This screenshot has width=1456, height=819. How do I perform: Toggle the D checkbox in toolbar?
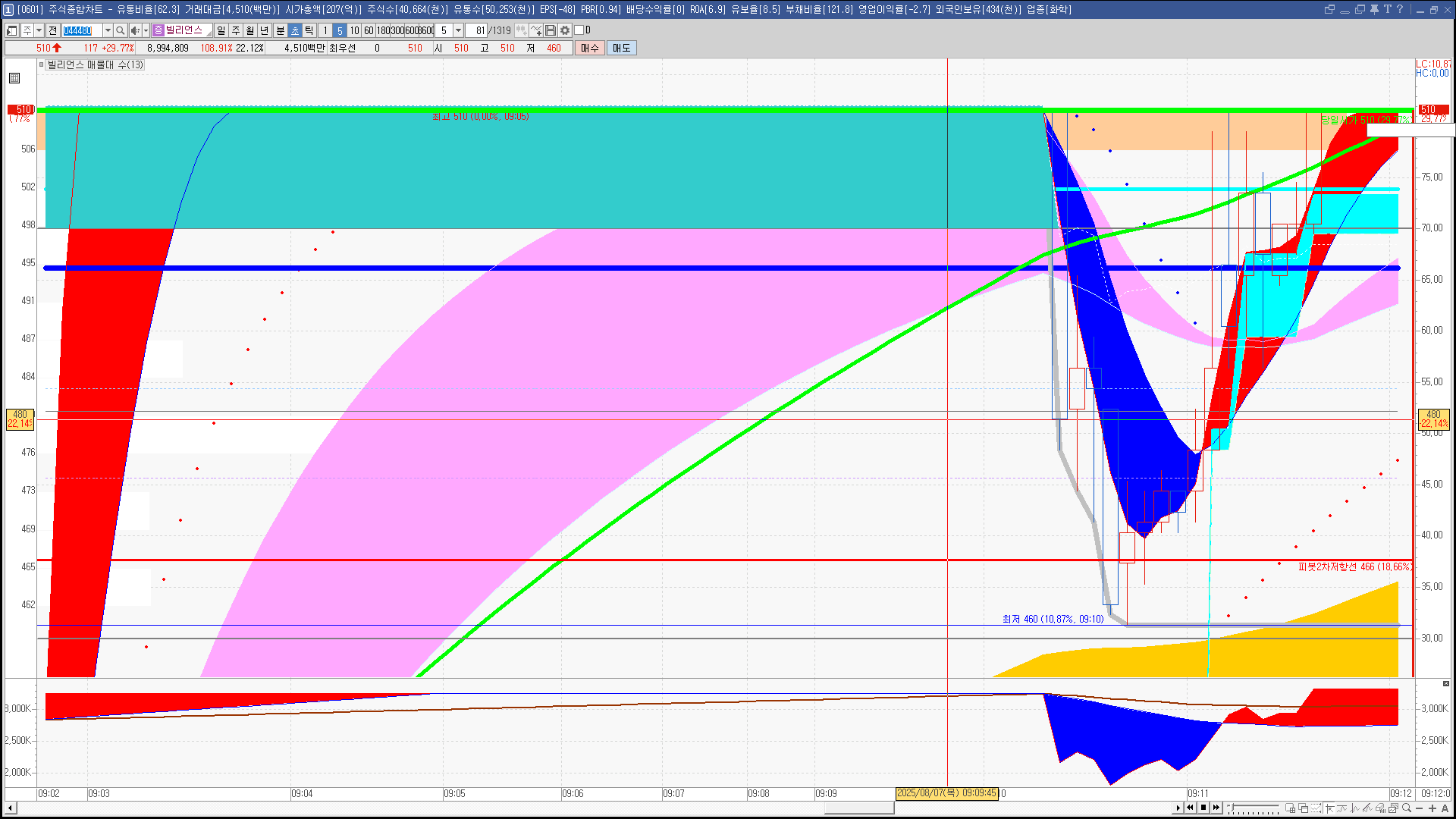click(579, 30)
